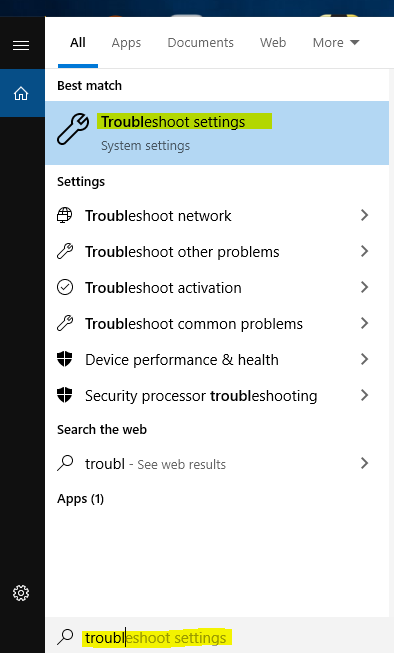The image size is (394, 653).
Task: Click the wrench icon beside Troubleshoot settings
Action: click(x=73, y=129)
